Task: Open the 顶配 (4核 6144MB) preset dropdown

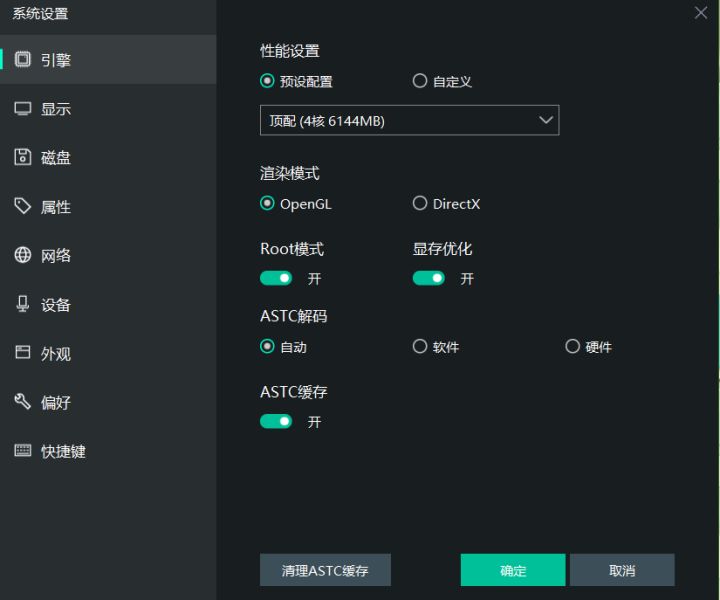Action: click(x=410, y=120)
